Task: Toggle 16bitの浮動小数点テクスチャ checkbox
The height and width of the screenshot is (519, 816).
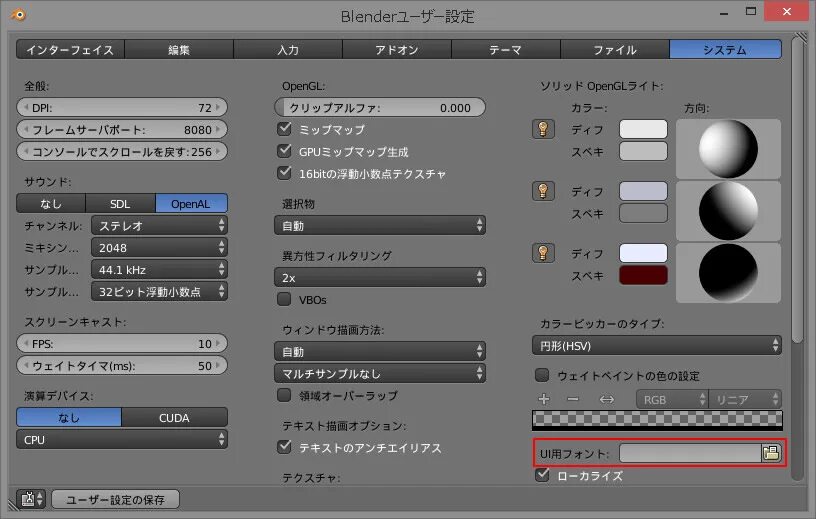Action: (x=284, y=173)
